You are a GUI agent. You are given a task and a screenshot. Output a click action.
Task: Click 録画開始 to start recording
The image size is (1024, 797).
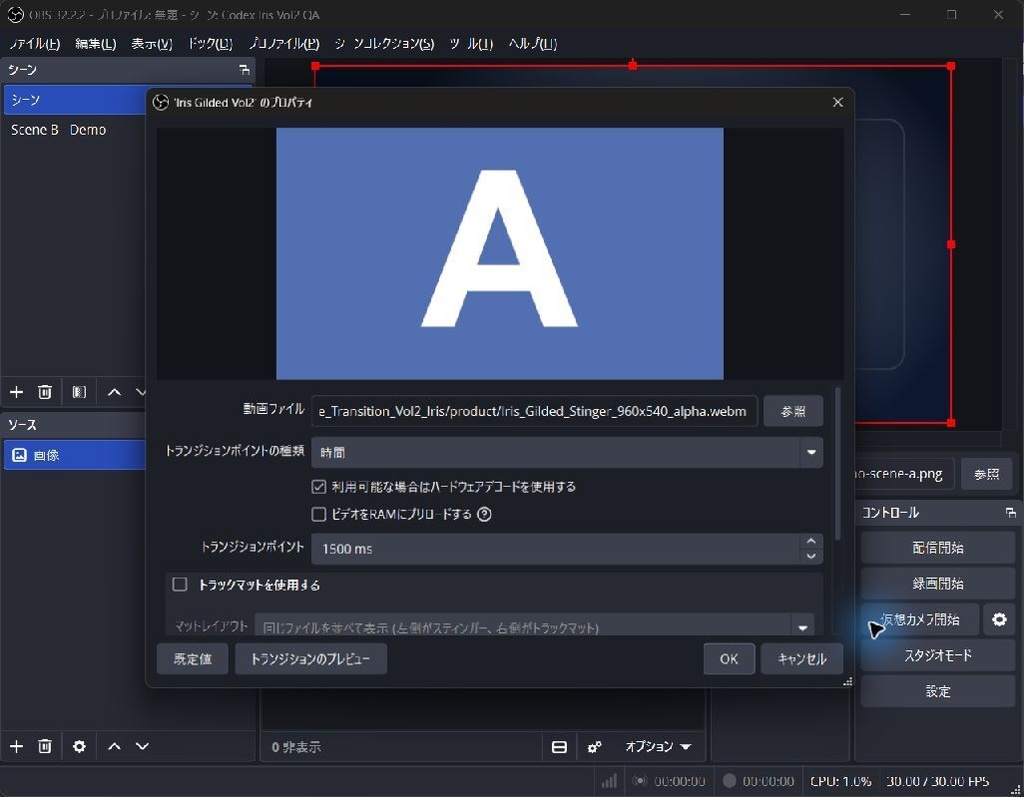click(x=938, y=583)
